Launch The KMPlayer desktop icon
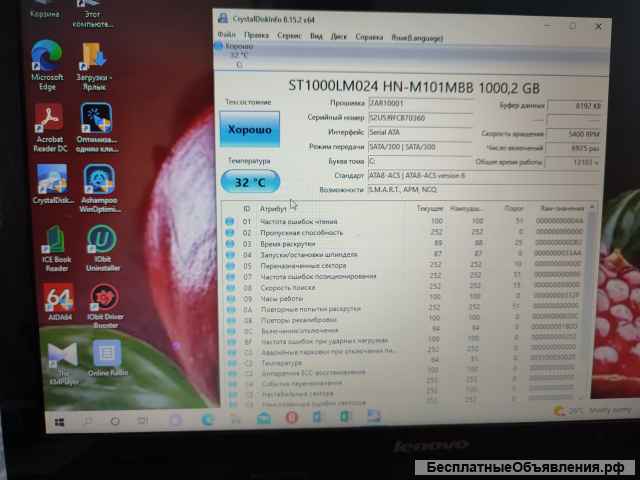The width and height of the screenshot is (640, 480). (x=63, y=363)
